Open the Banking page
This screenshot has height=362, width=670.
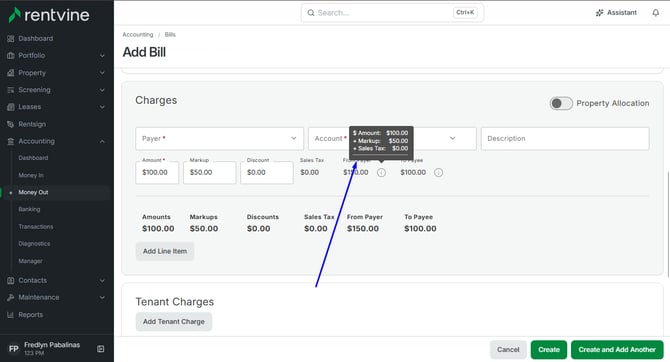coord(29,209)
